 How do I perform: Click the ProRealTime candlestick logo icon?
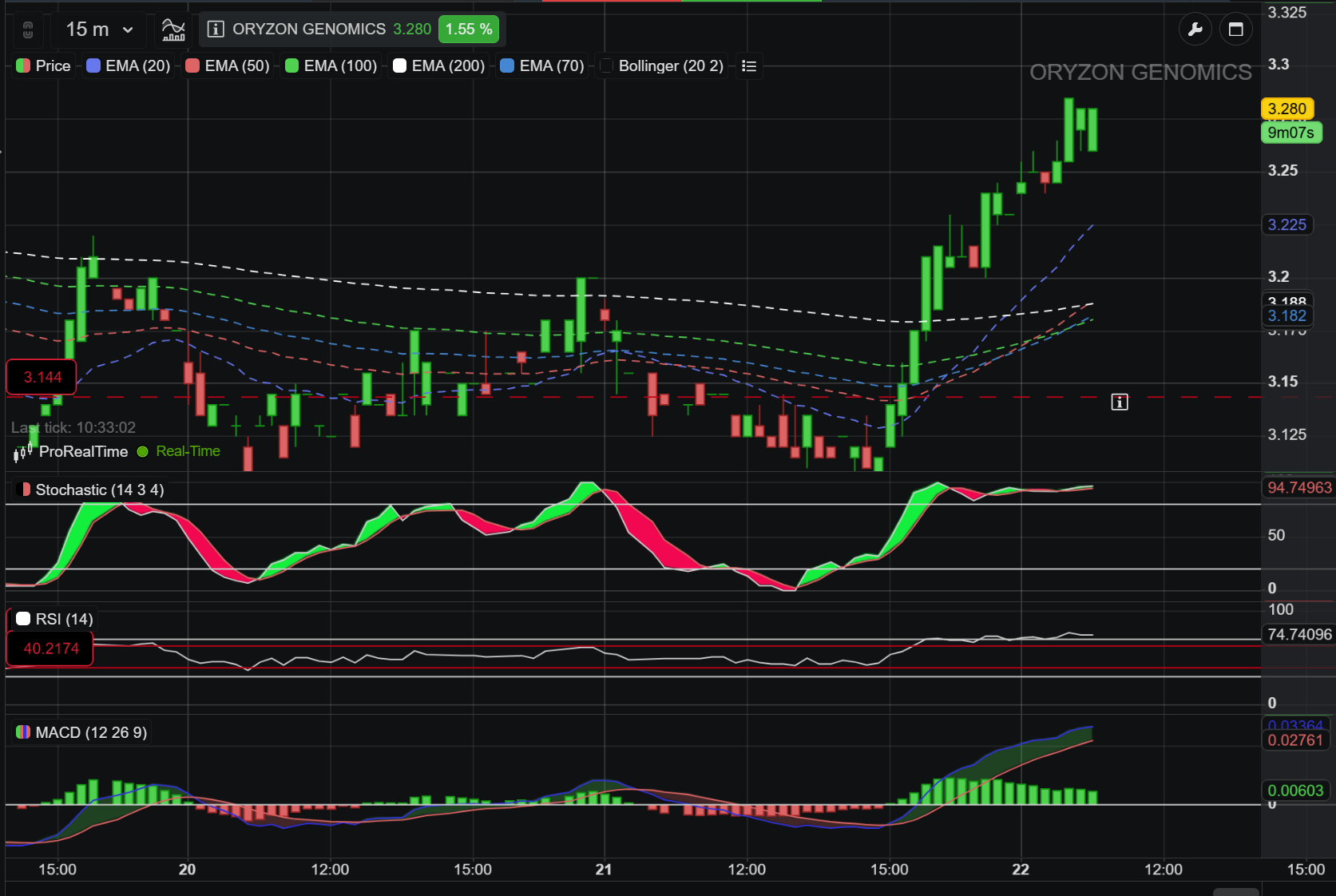pyautogui.click(x=23, y=451)
